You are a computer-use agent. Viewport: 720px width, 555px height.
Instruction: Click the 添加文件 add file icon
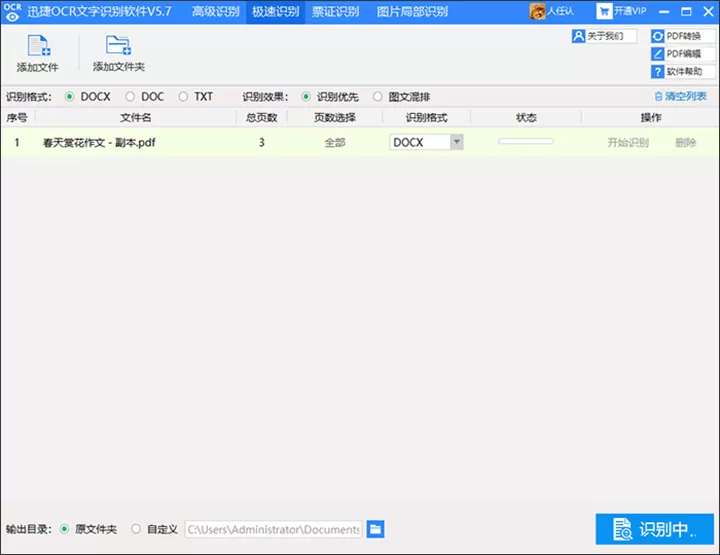39,45
